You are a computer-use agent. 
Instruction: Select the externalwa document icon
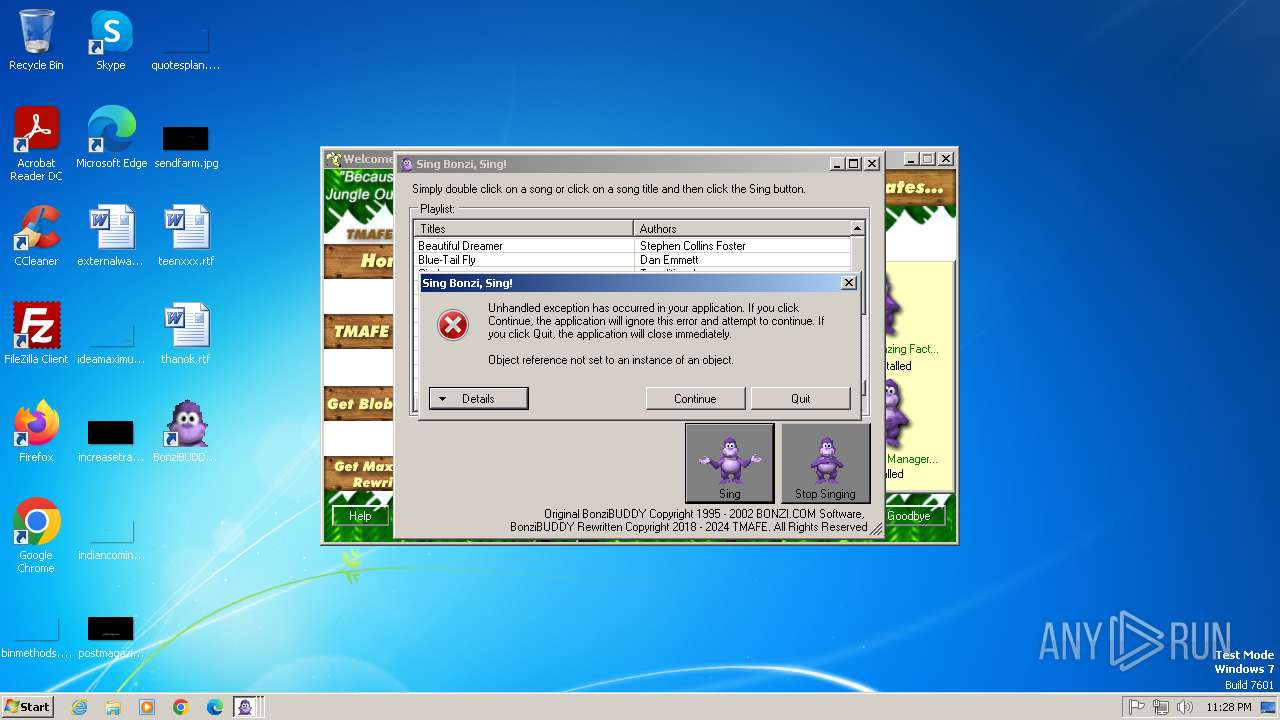pyautogui.click(x=111, y=235)
